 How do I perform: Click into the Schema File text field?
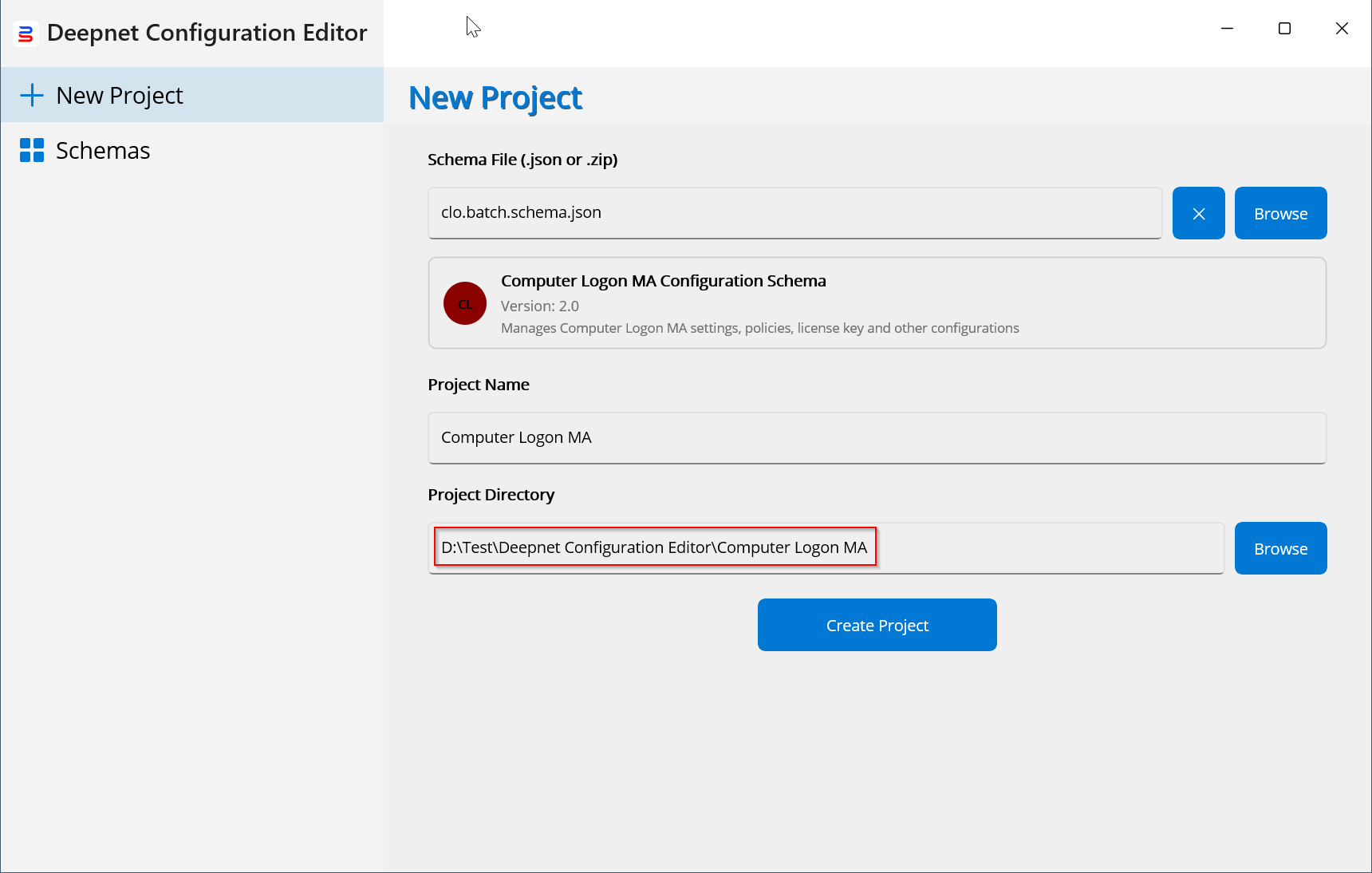click(794, 213)
